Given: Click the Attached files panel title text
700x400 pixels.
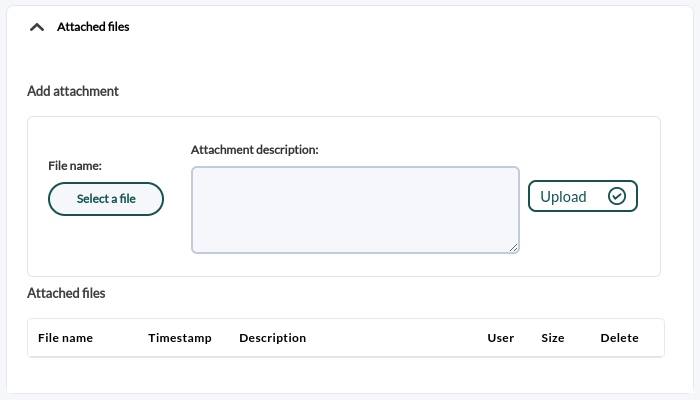Looking at the screenshot, I should coord(93,27).
